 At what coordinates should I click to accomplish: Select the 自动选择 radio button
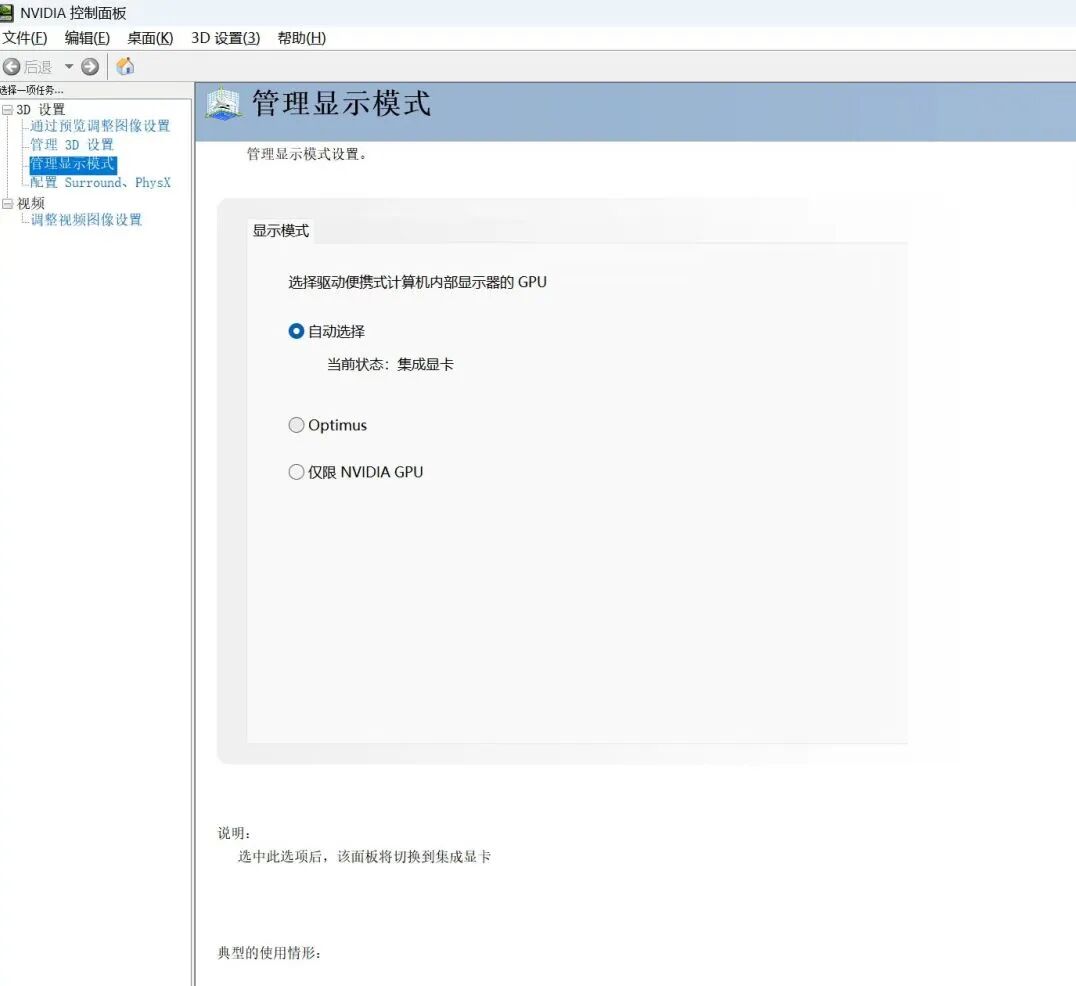point(296,331)
